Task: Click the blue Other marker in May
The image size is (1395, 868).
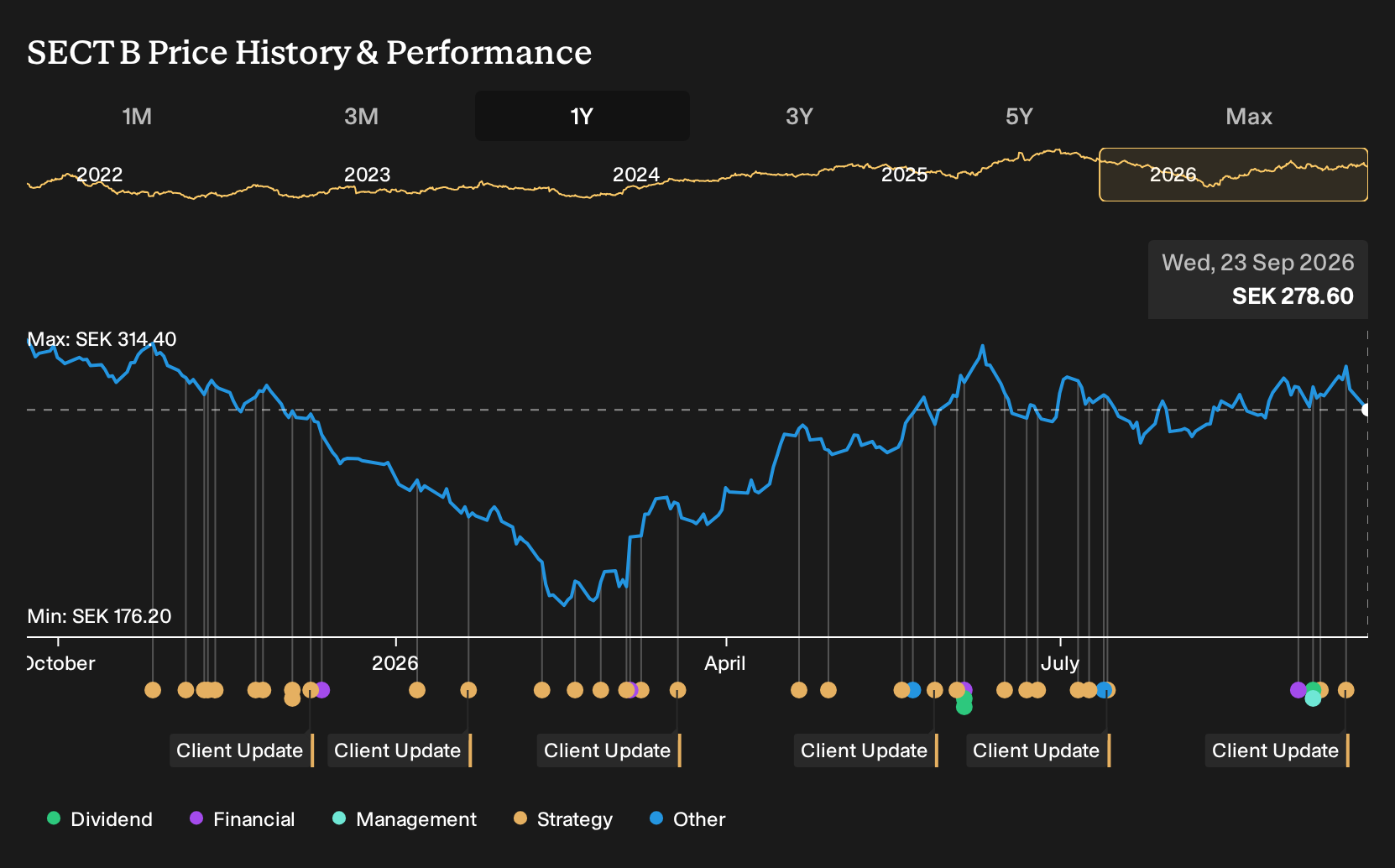Action: click(x=913, y=690)
